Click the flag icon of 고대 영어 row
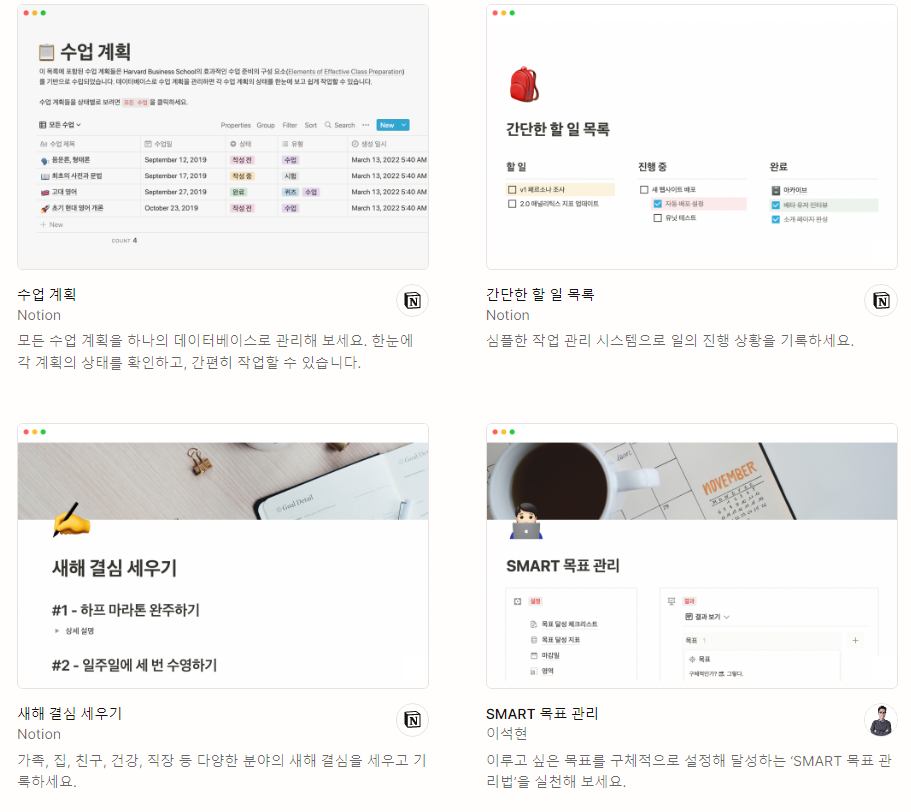Screen dimensions: 911x812 pos(45,192)
